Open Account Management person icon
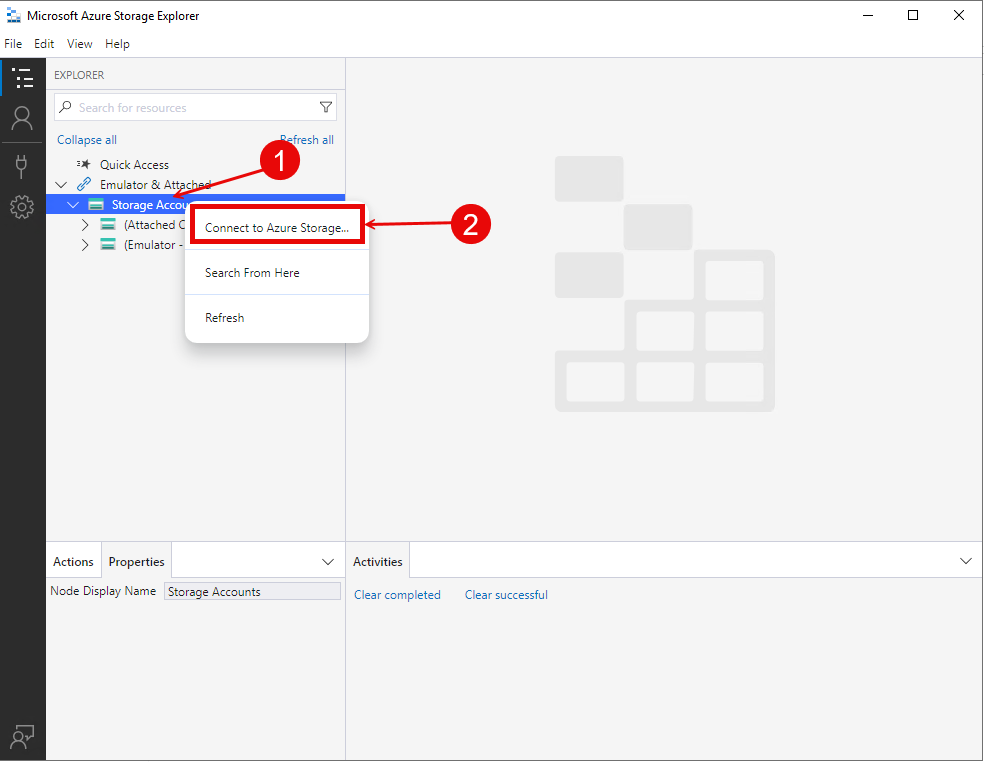This screenshot has width=984, height=762. (x=22, y=119)
